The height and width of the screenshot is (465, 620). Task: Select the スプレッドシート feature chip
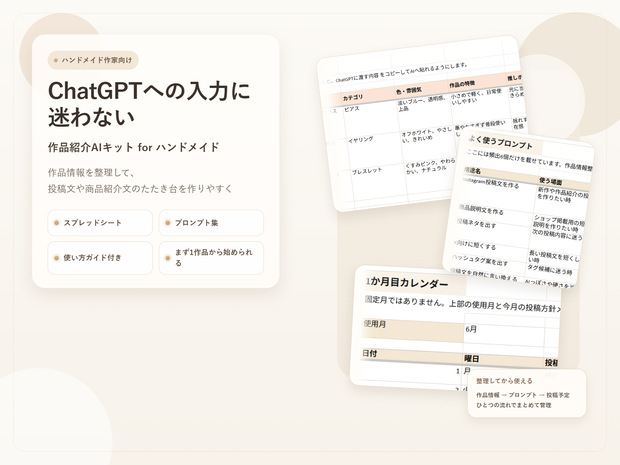click(x=100, y=223)
